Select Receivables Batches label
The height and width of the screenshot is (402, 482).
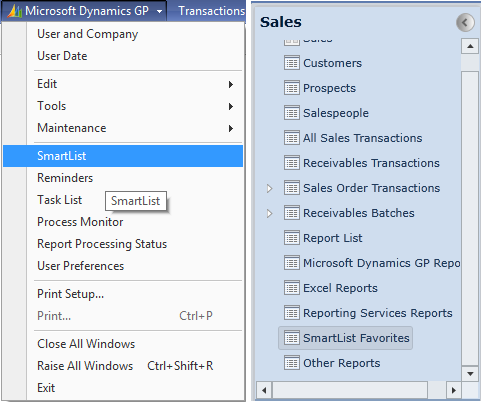tap(359, 213)
